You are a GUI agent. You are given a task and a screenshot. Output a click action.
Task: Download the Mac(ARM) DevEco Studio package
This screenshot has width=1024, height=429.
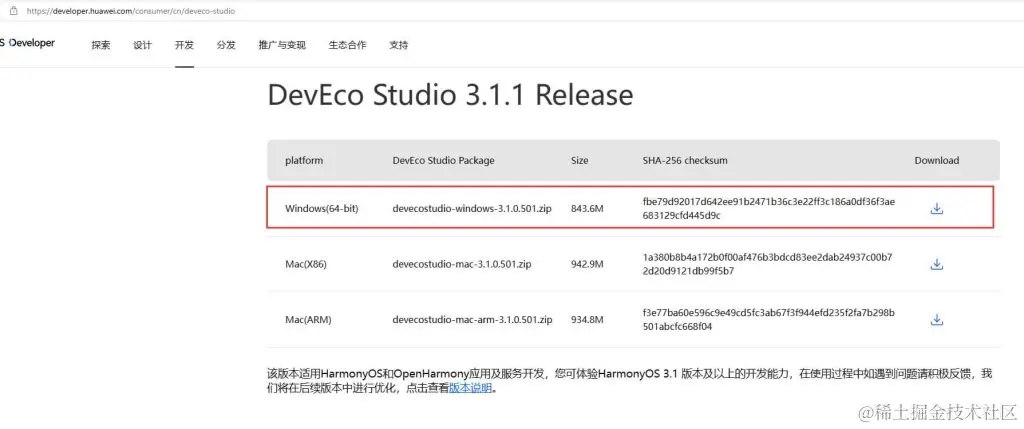936,319
